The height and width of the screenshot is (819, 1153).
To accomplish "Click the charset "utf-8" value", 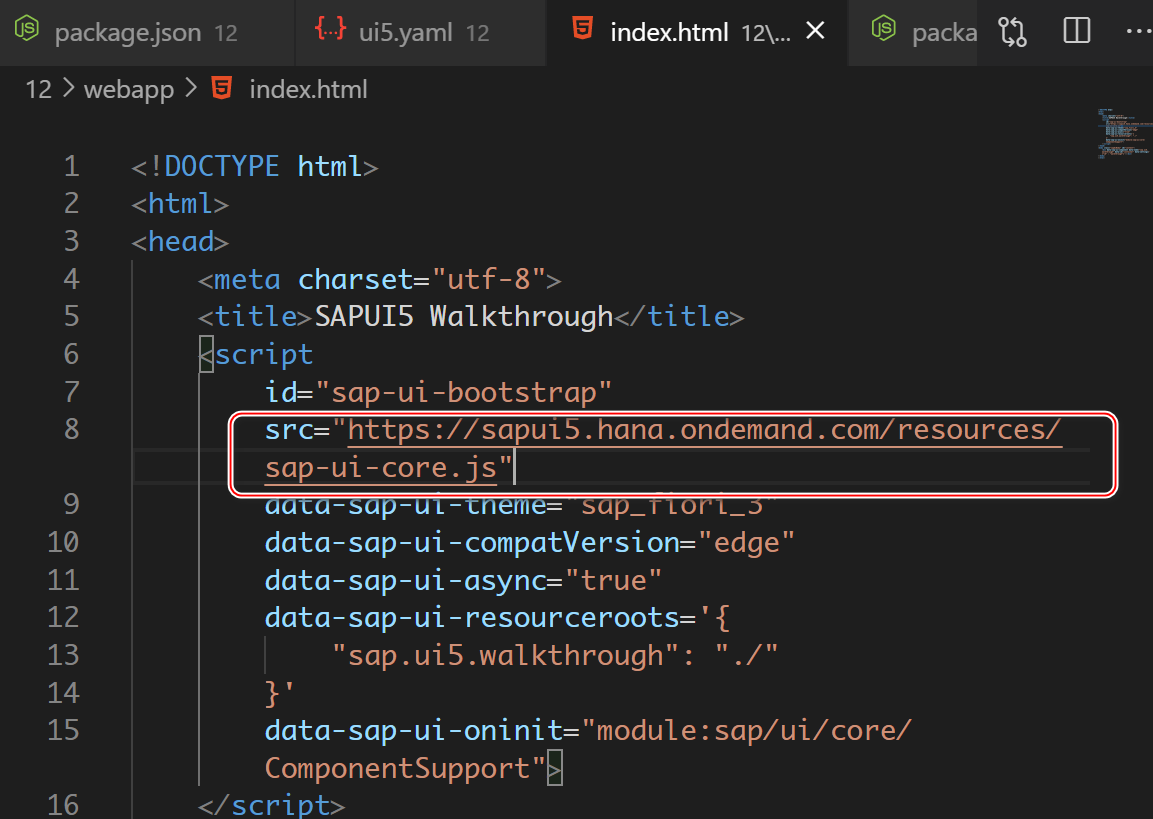I will pos(489,280).
